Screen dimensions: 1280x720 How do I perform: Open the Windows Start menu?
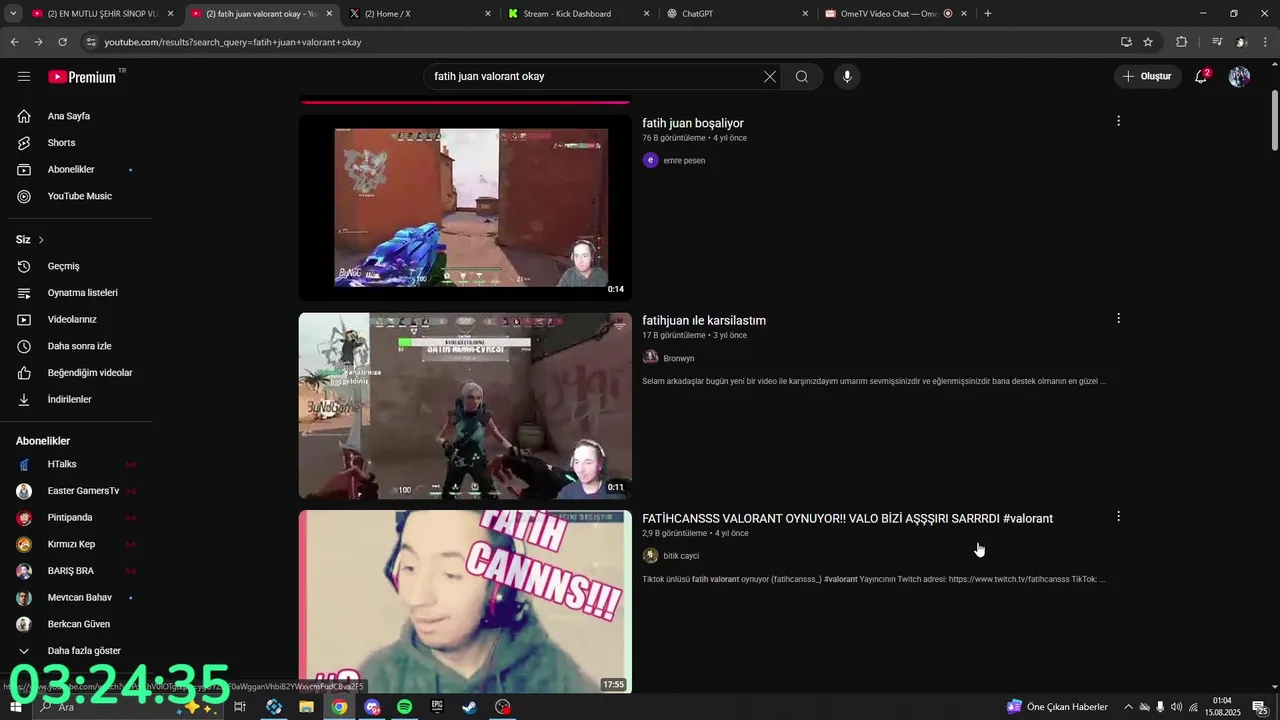tap(16, 707)
